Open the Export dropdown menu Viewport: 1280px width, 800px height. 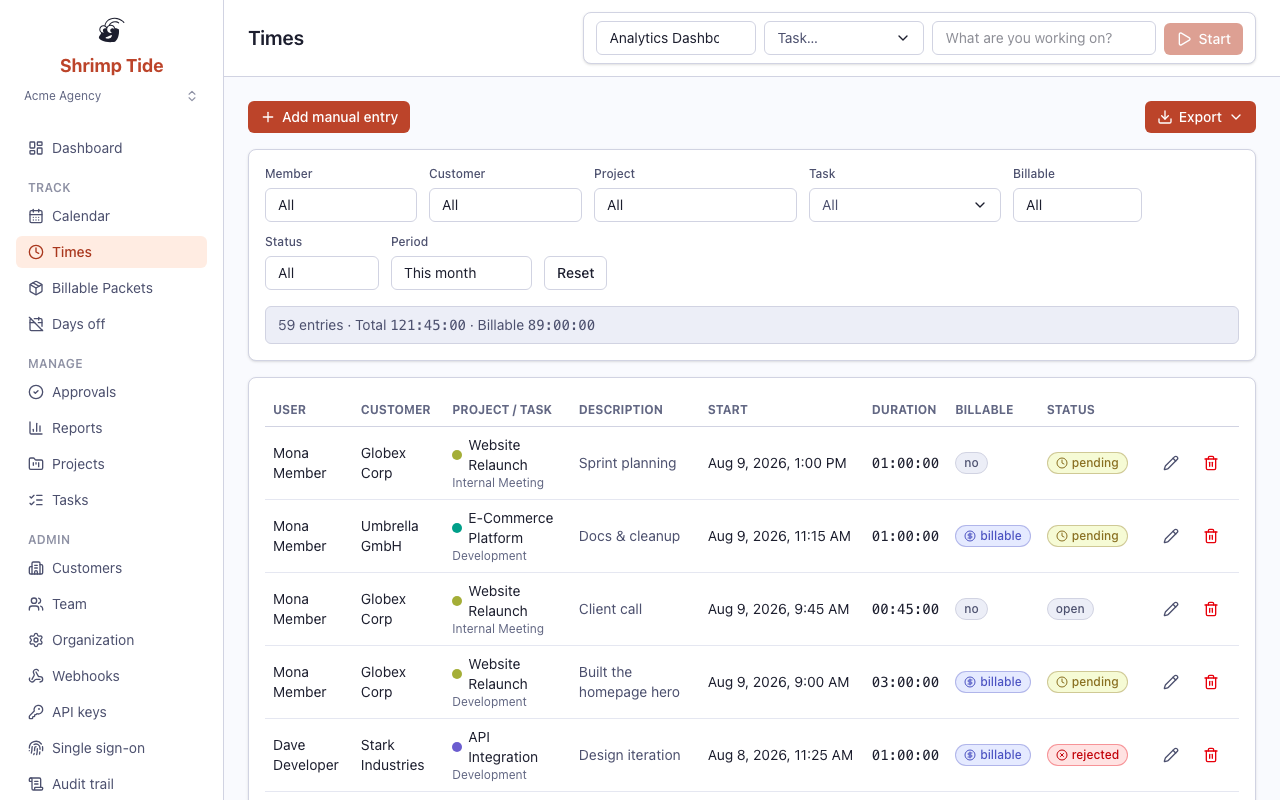tap(1200, 117)
